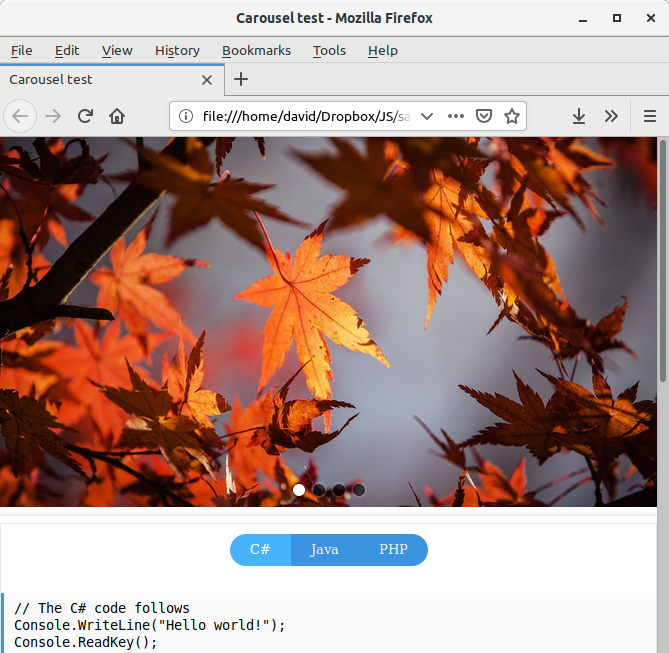Open the View menu
This screenshot has width=669, height=653.
click(x=117, y=50)
